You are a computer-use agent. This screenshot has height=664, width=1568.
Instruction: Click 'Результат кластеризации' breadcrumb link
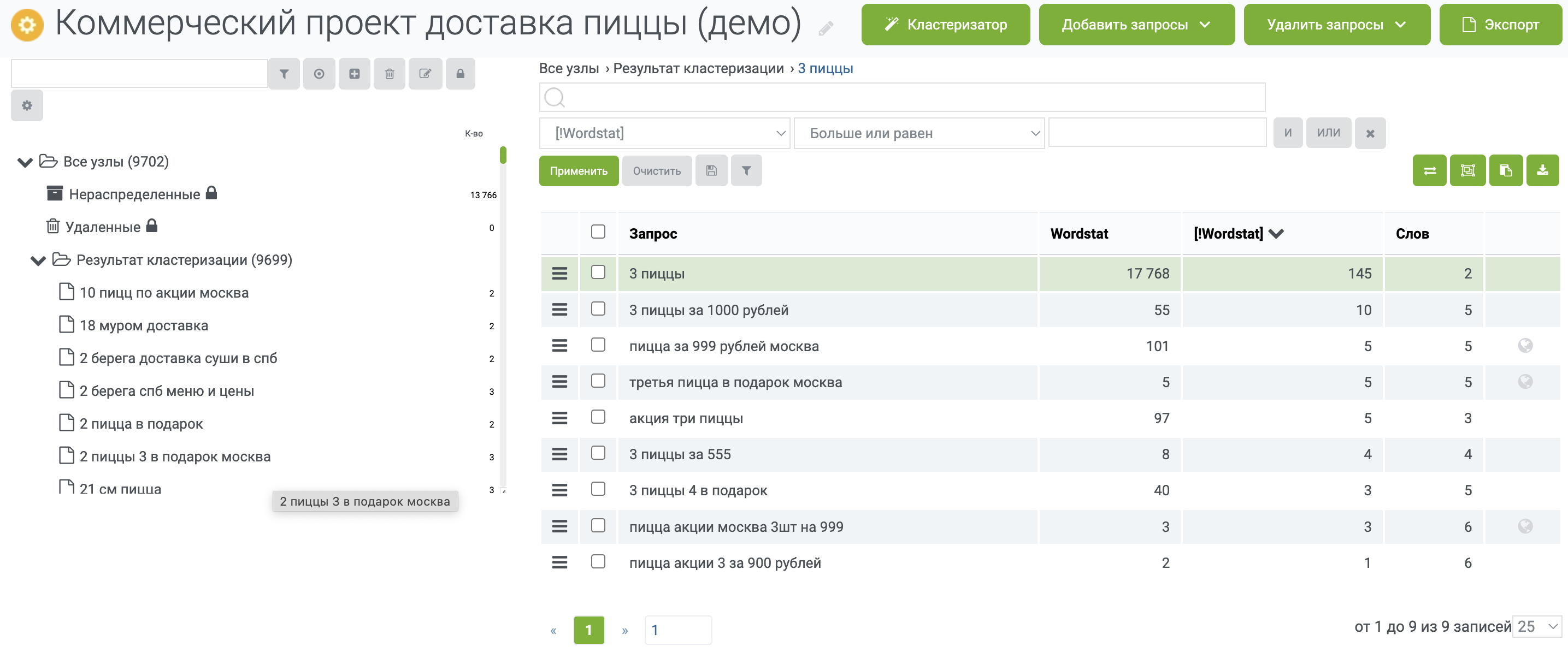click(698, 68)
